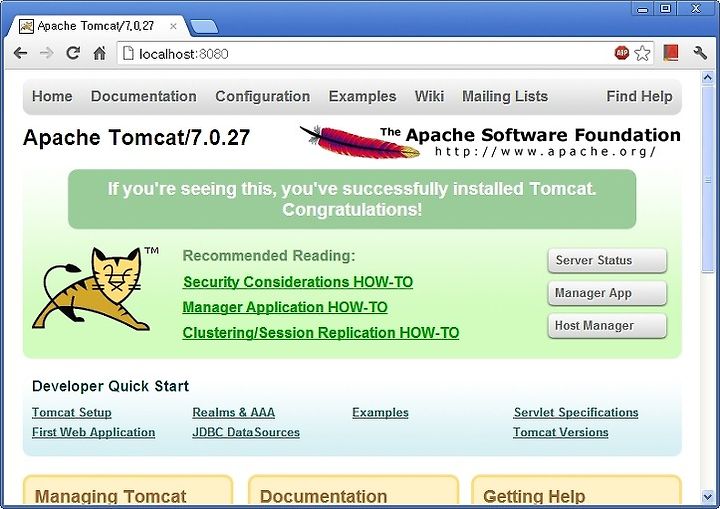Image resolution: width=720 pixels, height=509 pixels.
Task: Open Clustering/Session Replication HOW-TO link
Action: [321, 333]
